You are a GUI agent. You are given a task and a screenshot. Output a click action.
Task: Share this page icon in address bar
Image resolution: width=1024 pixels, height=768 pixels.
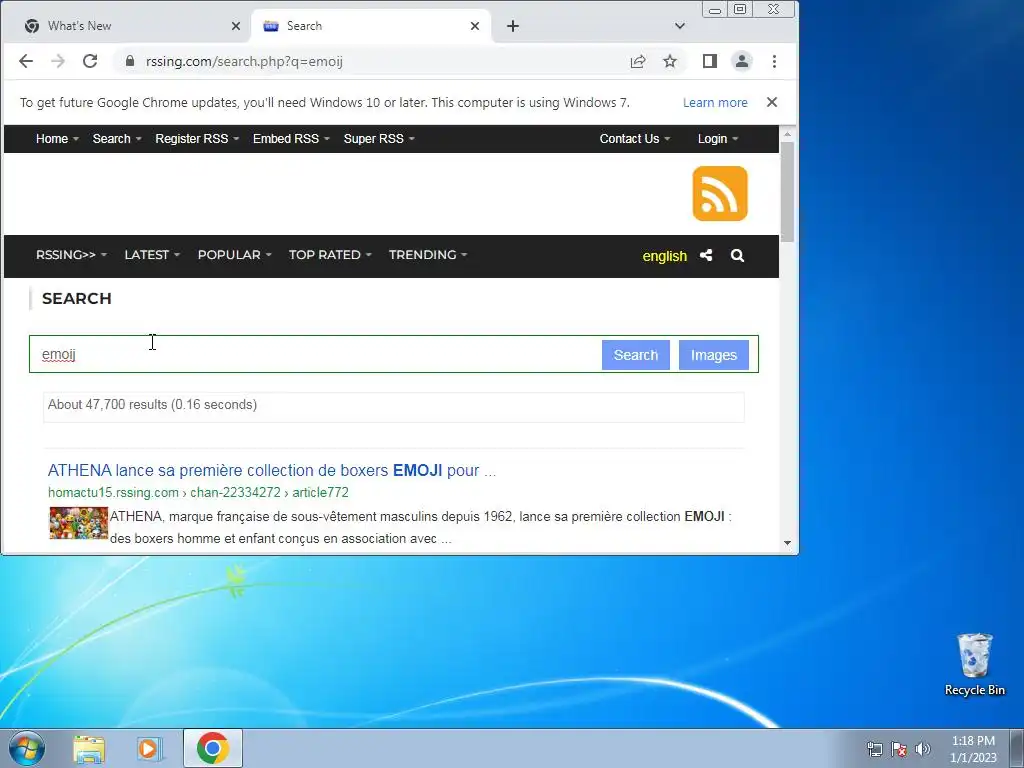638,61
